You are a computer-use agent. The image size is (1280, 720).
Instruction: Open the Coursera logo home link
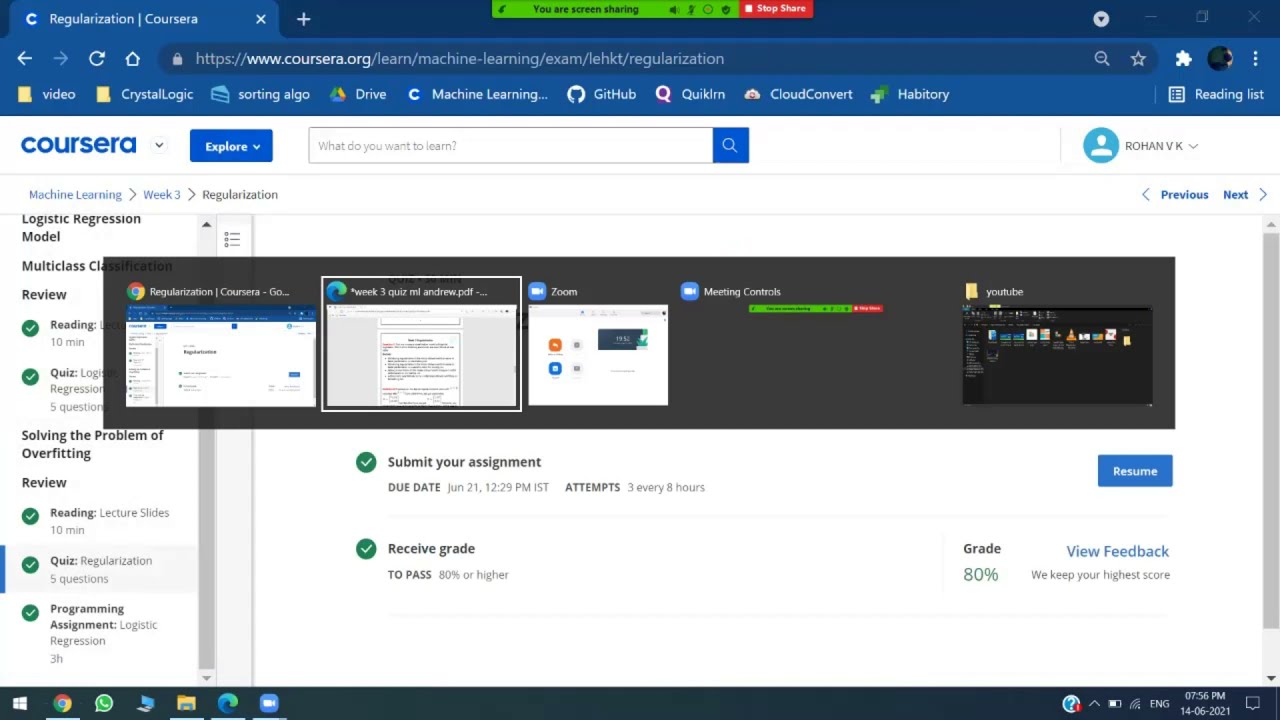tap(78, 145)
